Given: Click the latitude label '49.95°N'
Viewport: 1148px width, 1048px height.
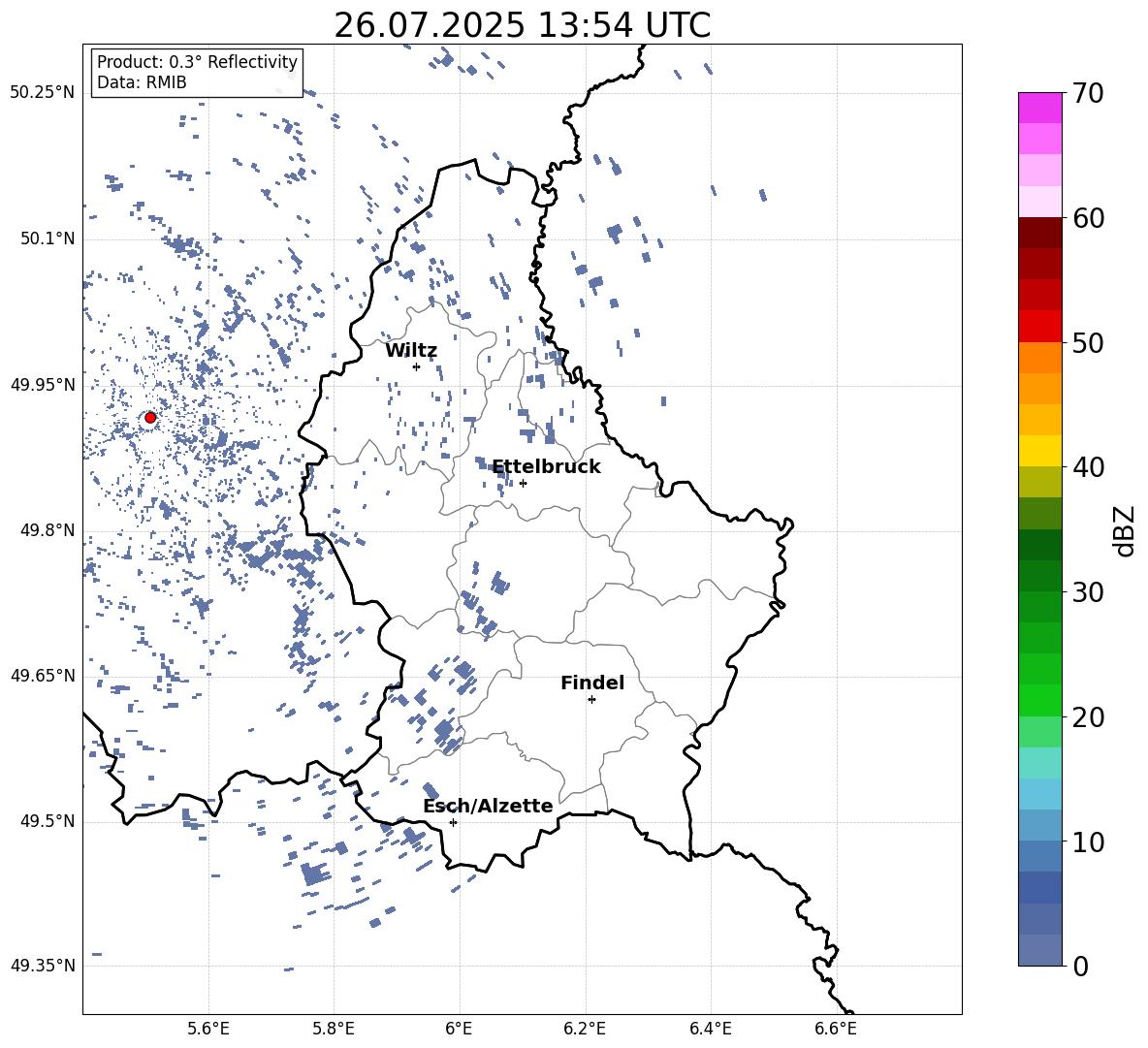Looking at the screenshot, I should tap(43, 384).
